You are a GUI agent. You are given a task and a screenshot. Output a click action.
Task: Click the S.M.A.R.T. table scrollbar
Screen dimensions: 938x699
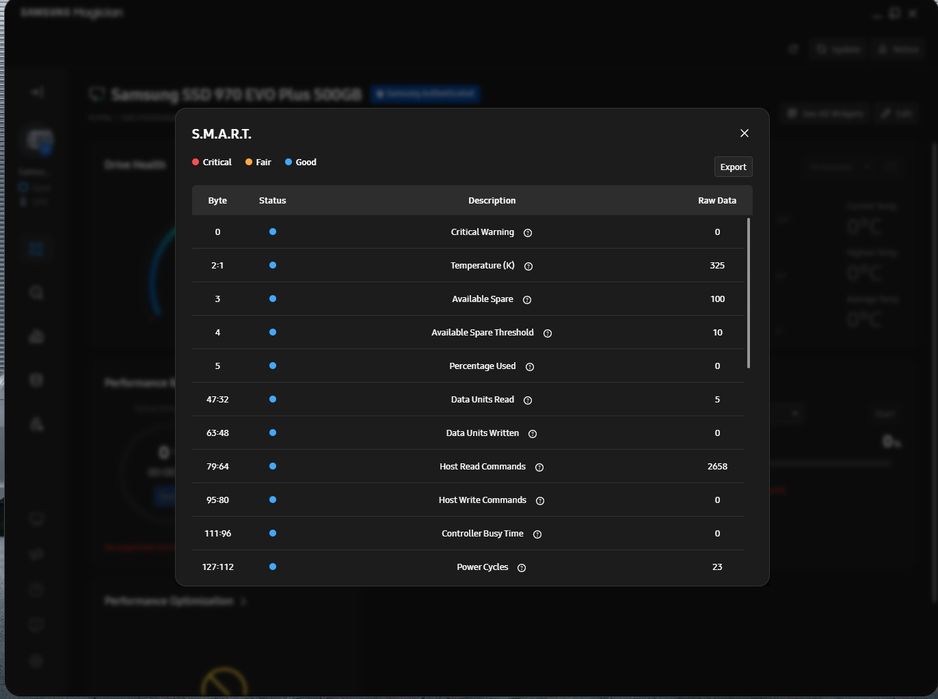click(x=748, y=293)
